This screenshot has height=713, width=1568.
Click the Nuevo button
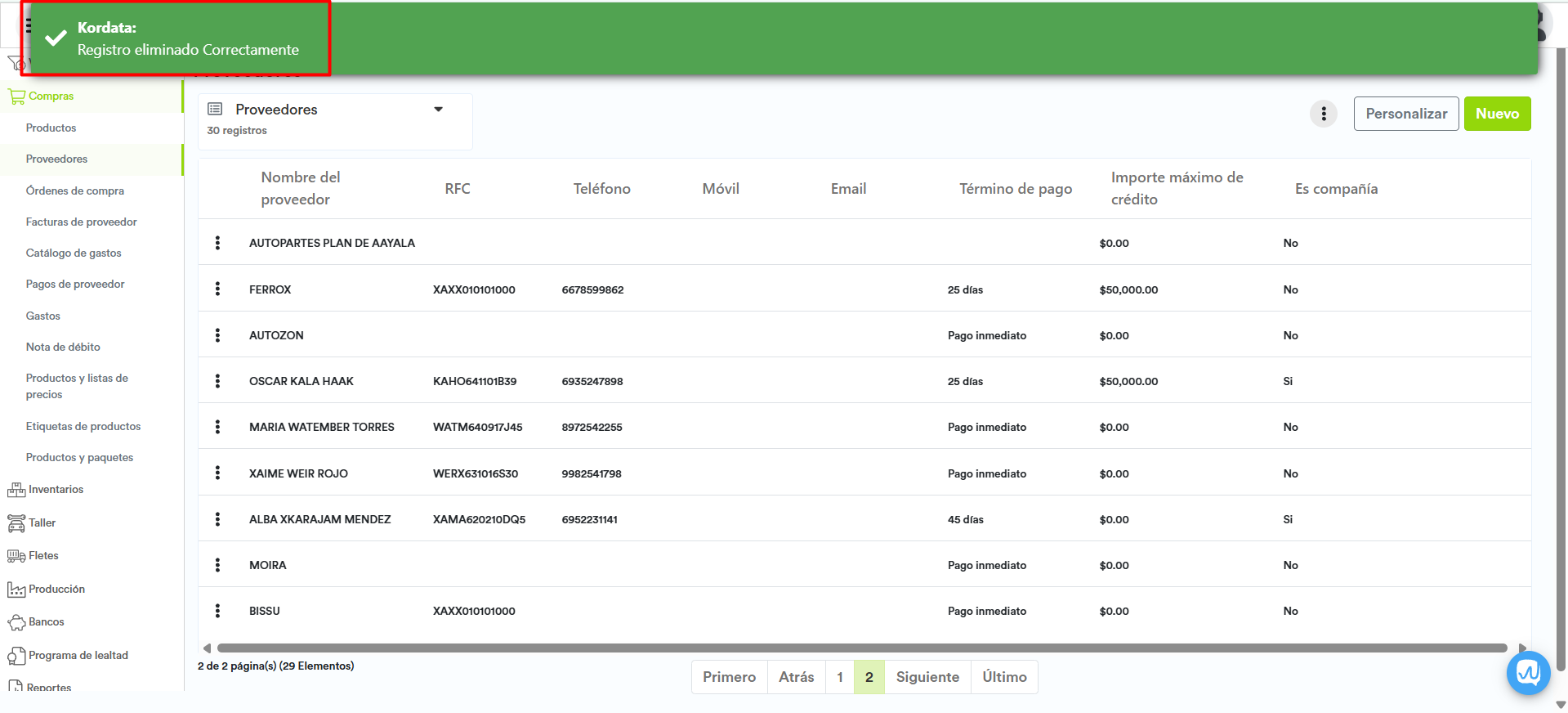coord(1496,114)
